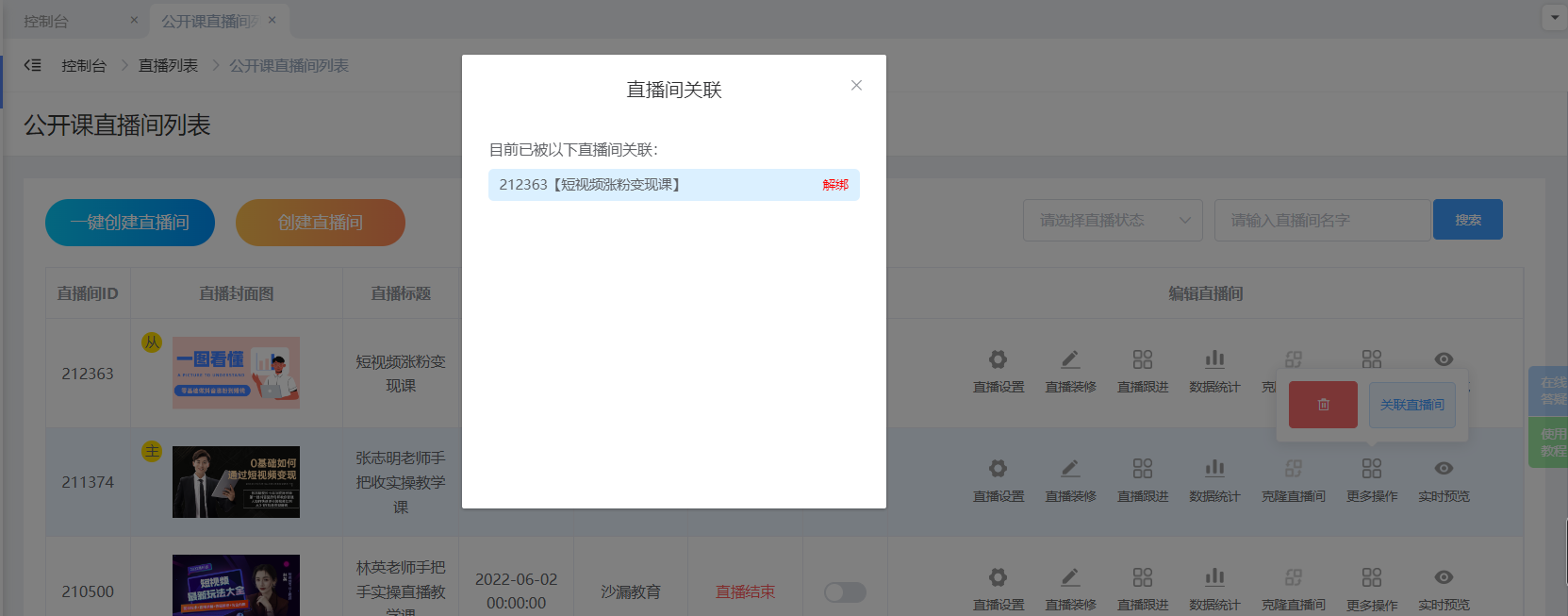Image resolution: width=1568 pixels, height=616 pixels.
Task: Open 数据统计 chart icon for room 212363
Action: pyautogui.click(x=1214, y=359)
